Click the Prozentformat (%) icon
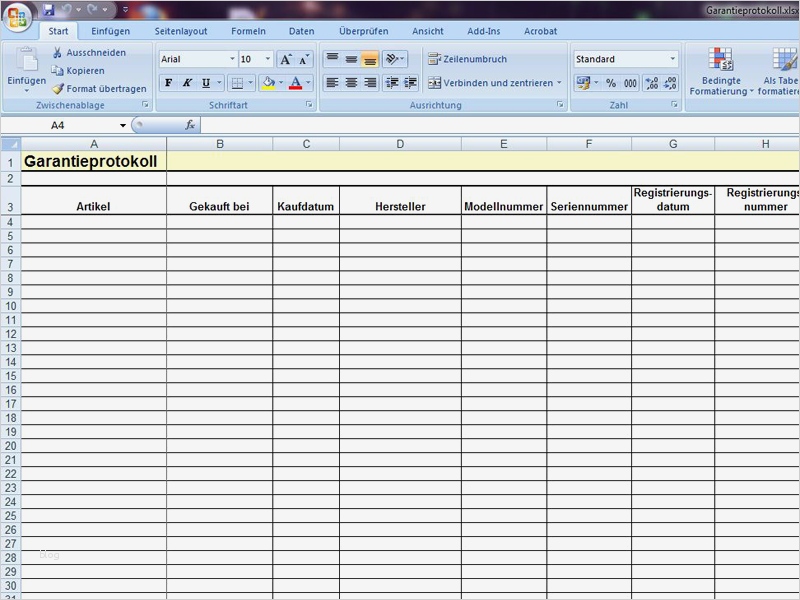This screenshot has width=800, height=600. 611,82
